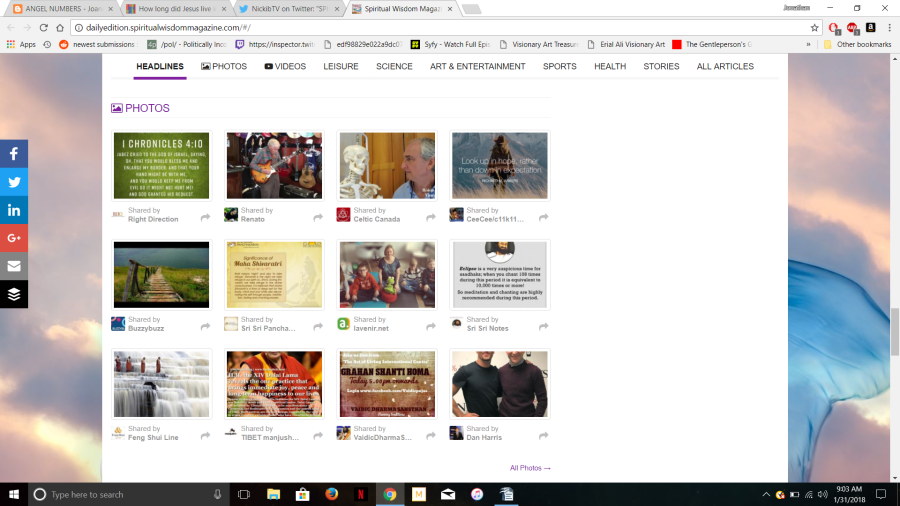Click share arrow beside Right Direction photo

coord(205,217)
